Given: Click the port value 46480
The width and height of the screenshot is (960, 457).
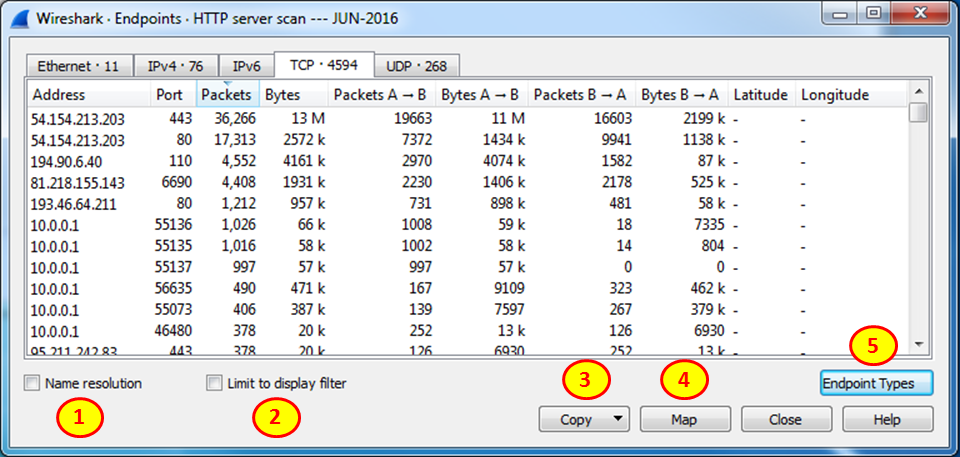Looking at the screenshot, I should (174, 331).
